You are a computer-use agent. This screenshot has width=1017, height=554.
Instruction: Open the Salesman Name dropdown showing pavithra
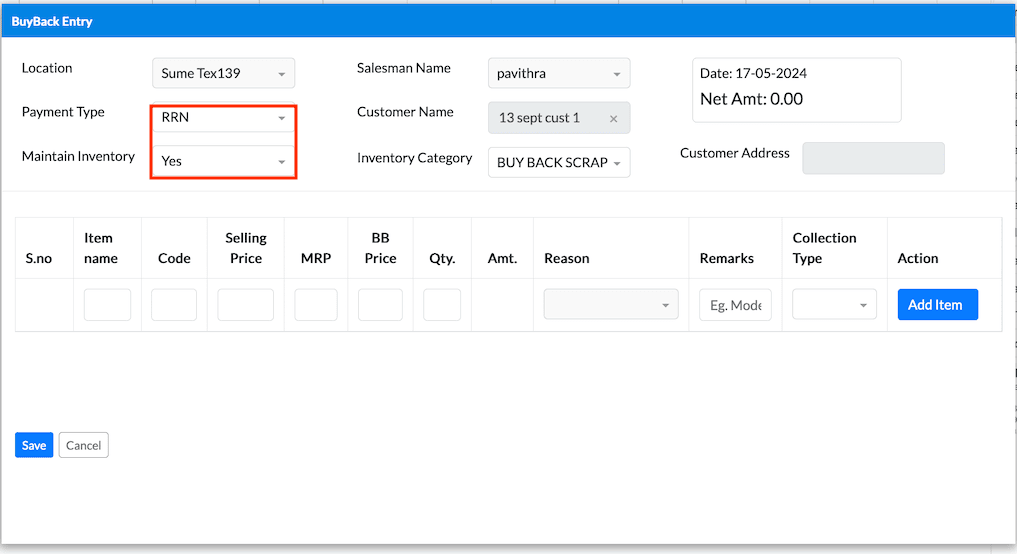[559, 73]
